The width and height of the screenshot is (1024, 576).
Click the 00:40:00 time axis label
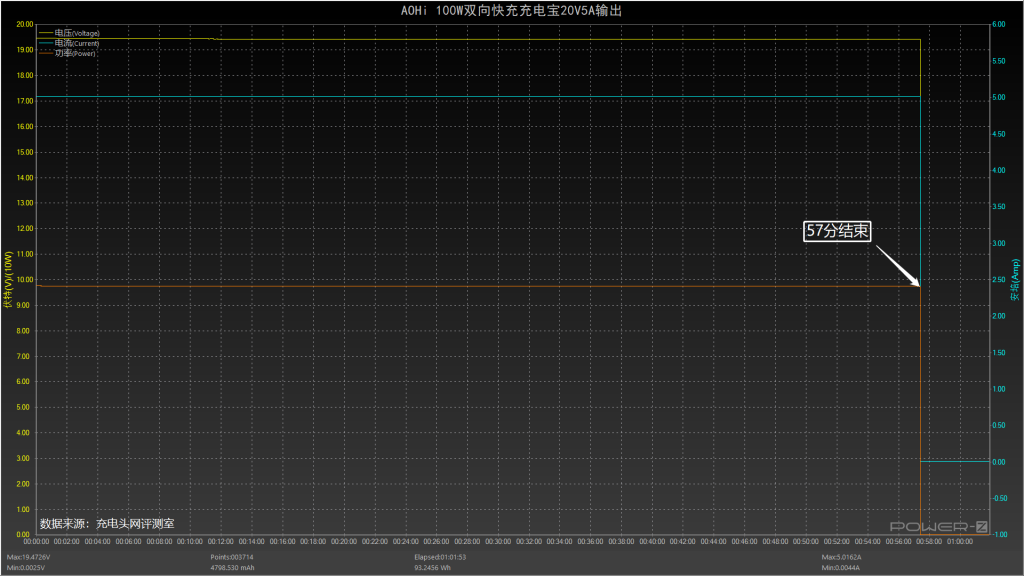pos(652,541)
